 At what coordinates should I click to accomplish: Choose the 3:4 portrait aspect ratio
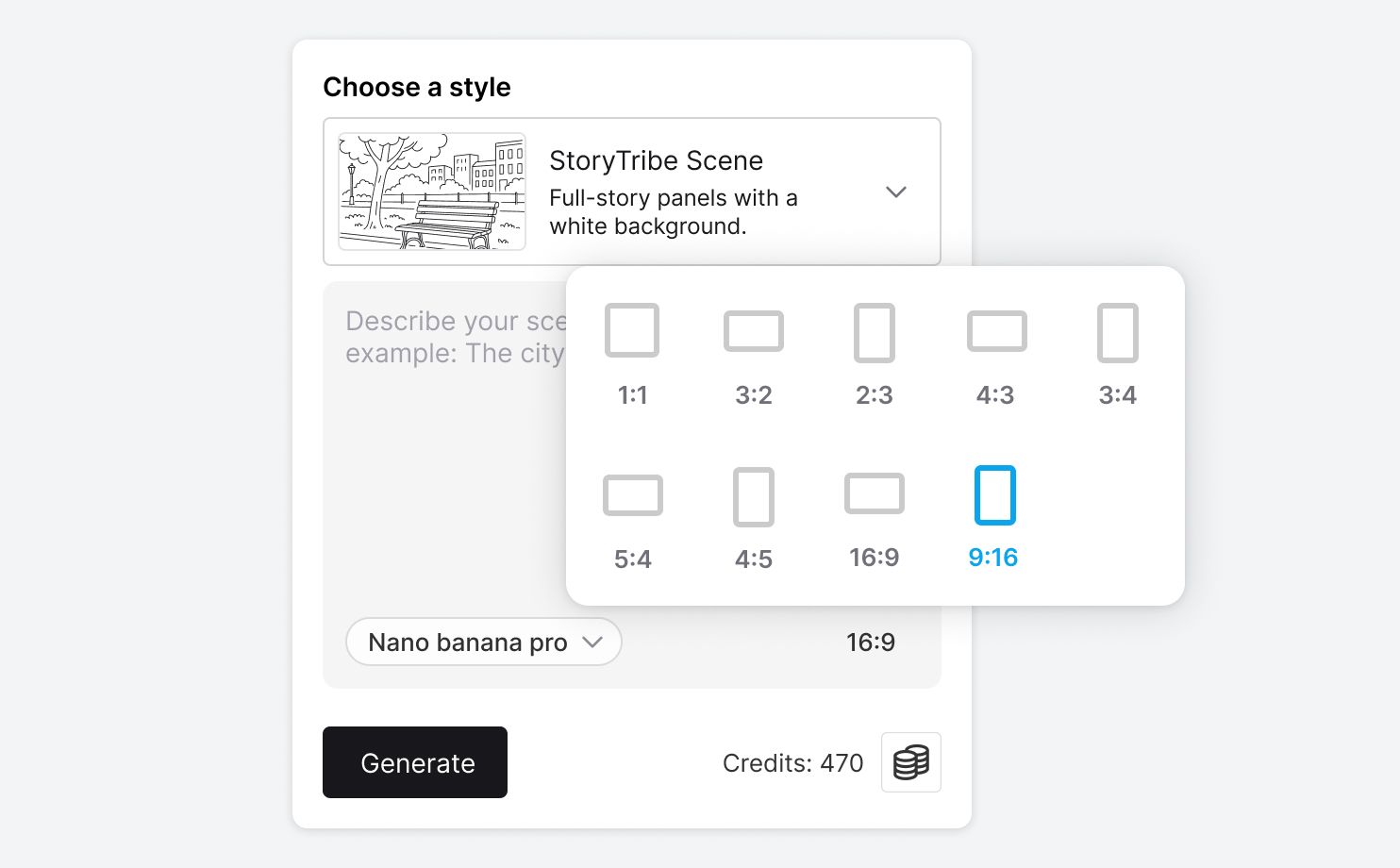point(1118,354)
